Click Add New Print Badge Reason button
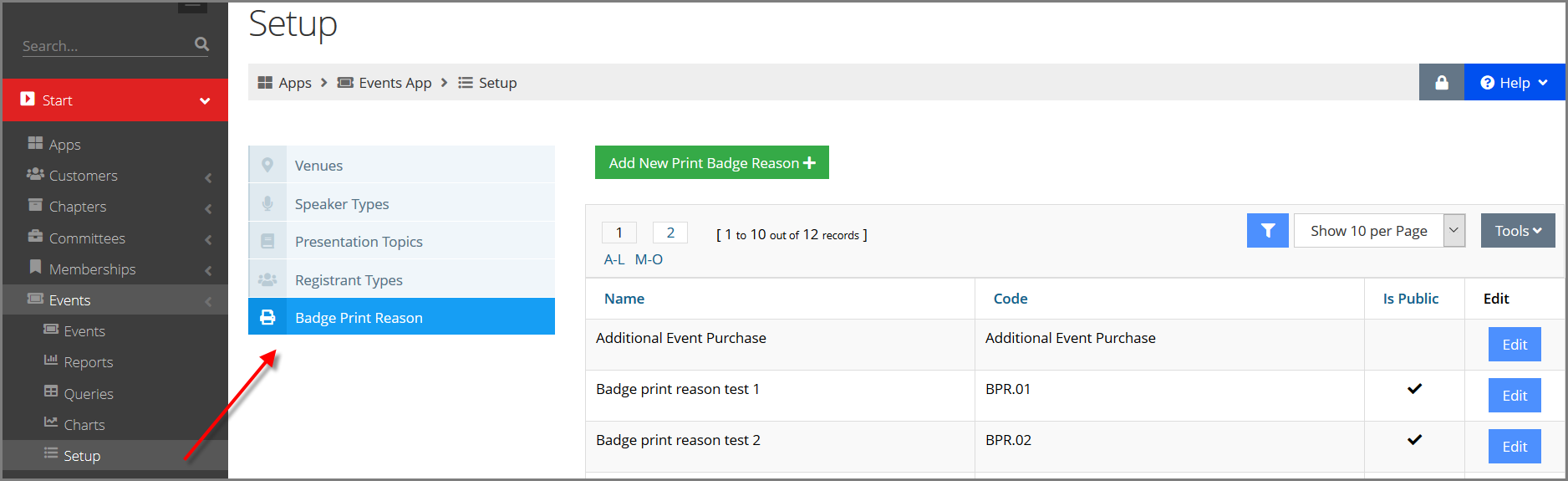Viewport: 1568px width, 481px height. tap(712, 162)
